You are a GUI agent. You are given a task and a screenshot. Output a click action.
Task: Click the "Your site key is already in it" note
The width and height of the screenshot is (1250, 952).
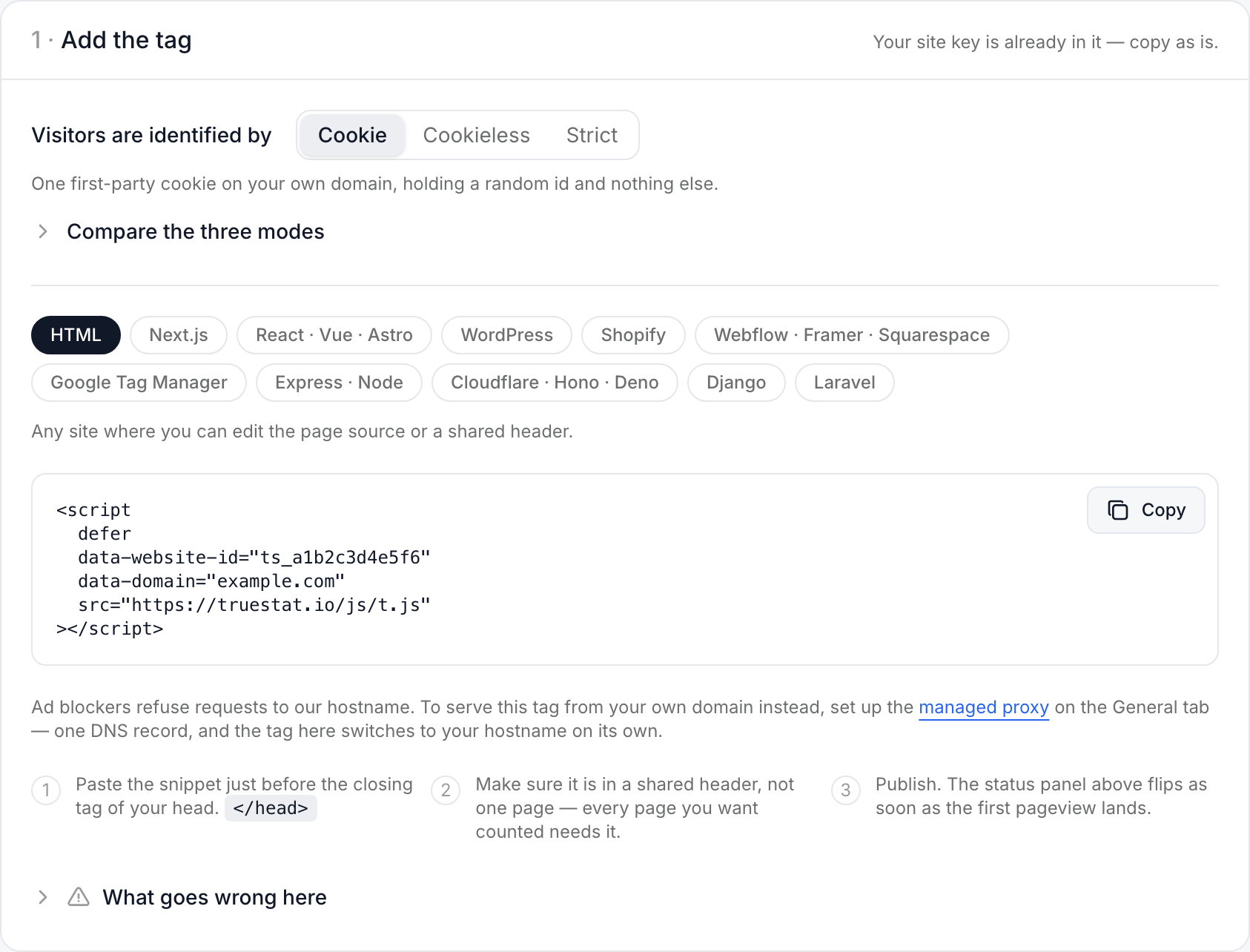[x=1045, y=42]
